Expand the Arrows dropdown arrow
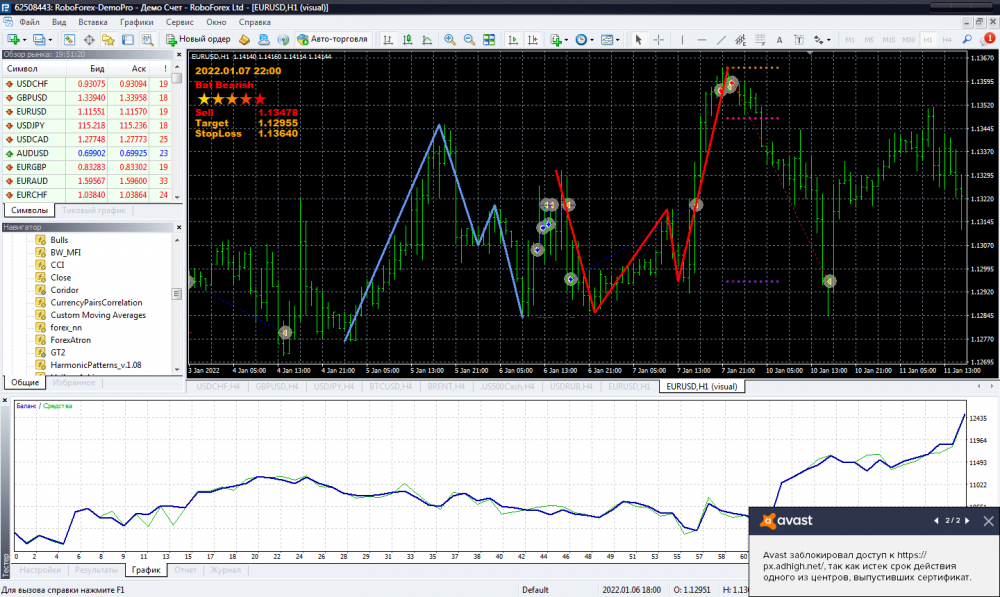Screen dimensions: 1000x597 point(828,40)
